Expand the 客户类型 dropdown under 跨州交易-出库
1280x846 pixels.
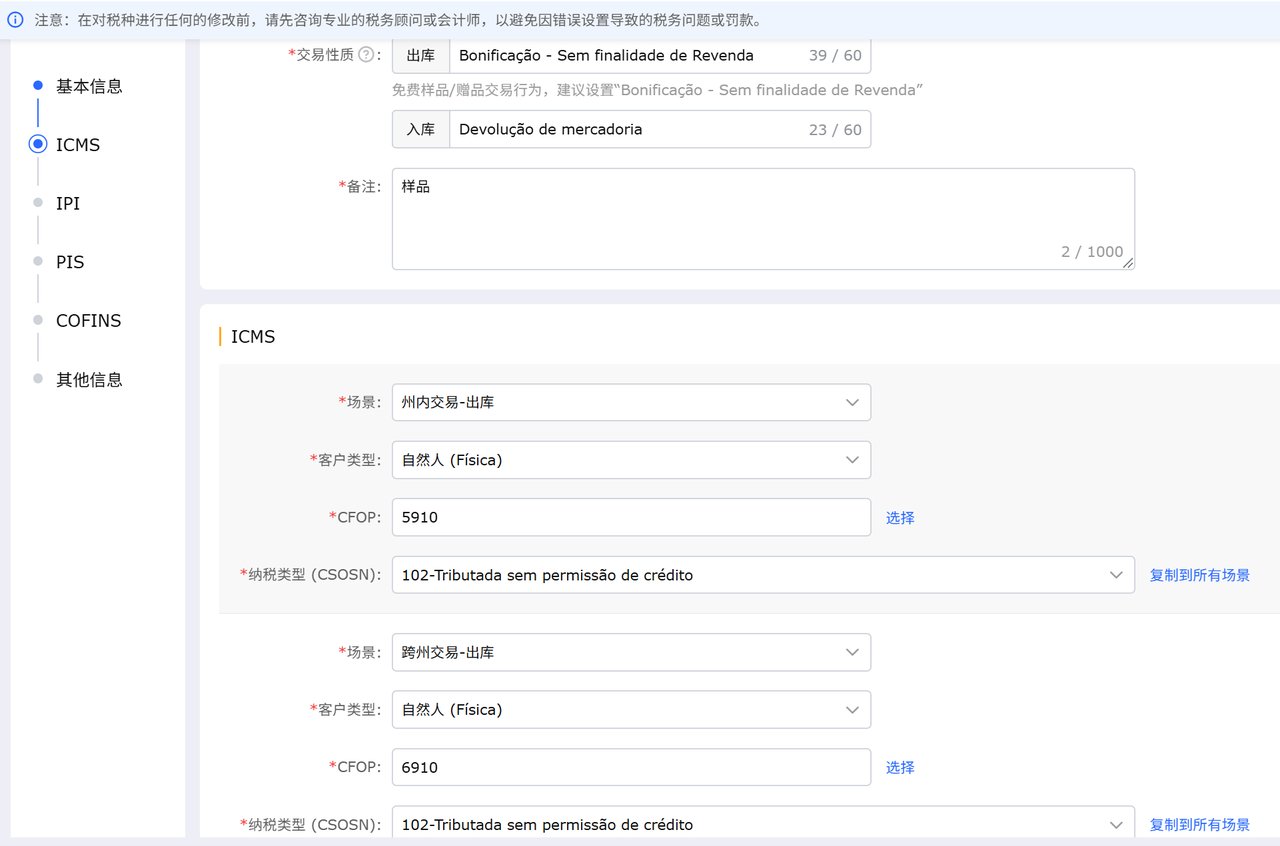tap(631, 710)
